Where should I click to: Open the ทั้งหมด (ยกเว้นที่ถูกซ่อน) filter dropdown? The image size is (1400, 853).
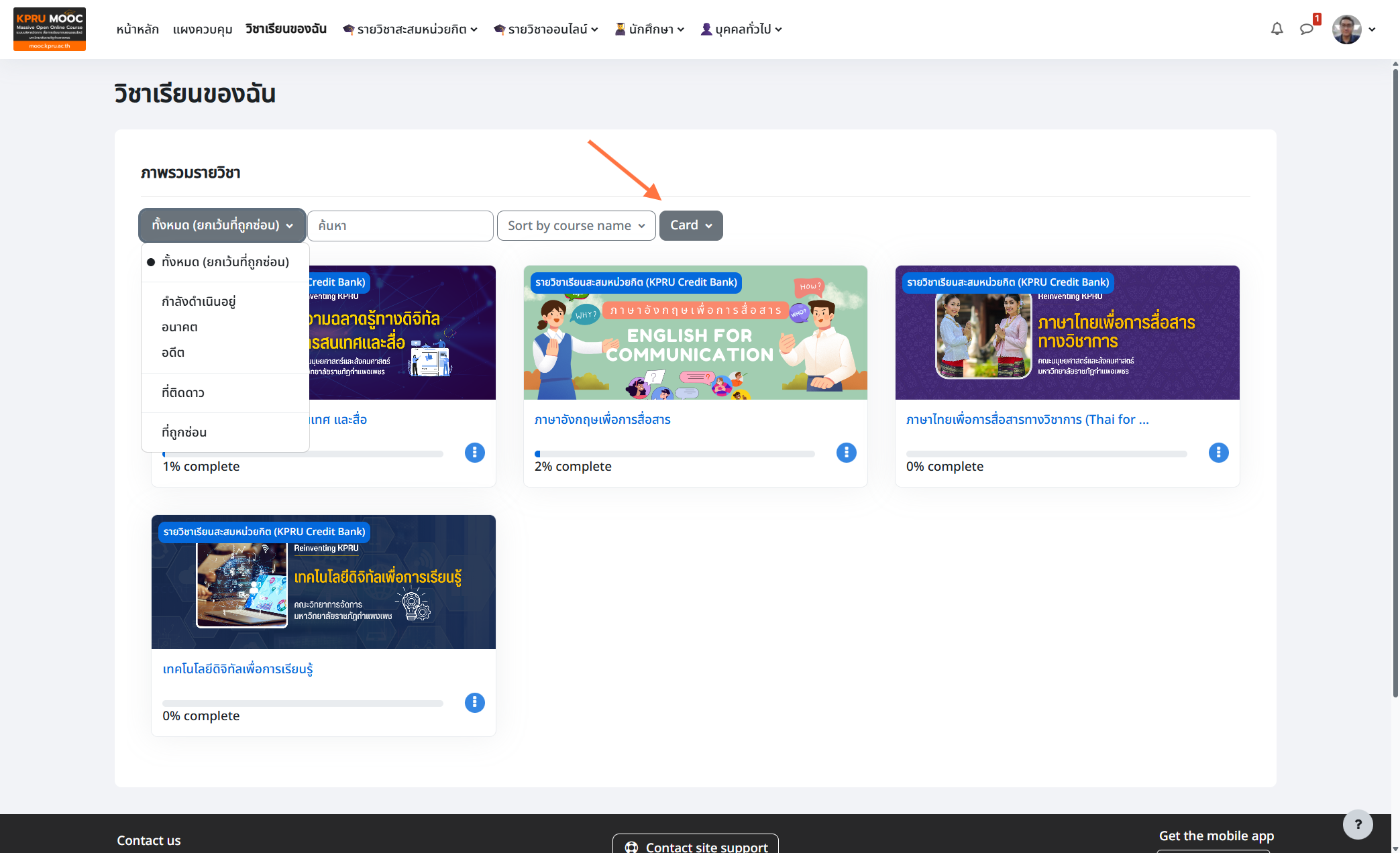[x=222, y=225]
